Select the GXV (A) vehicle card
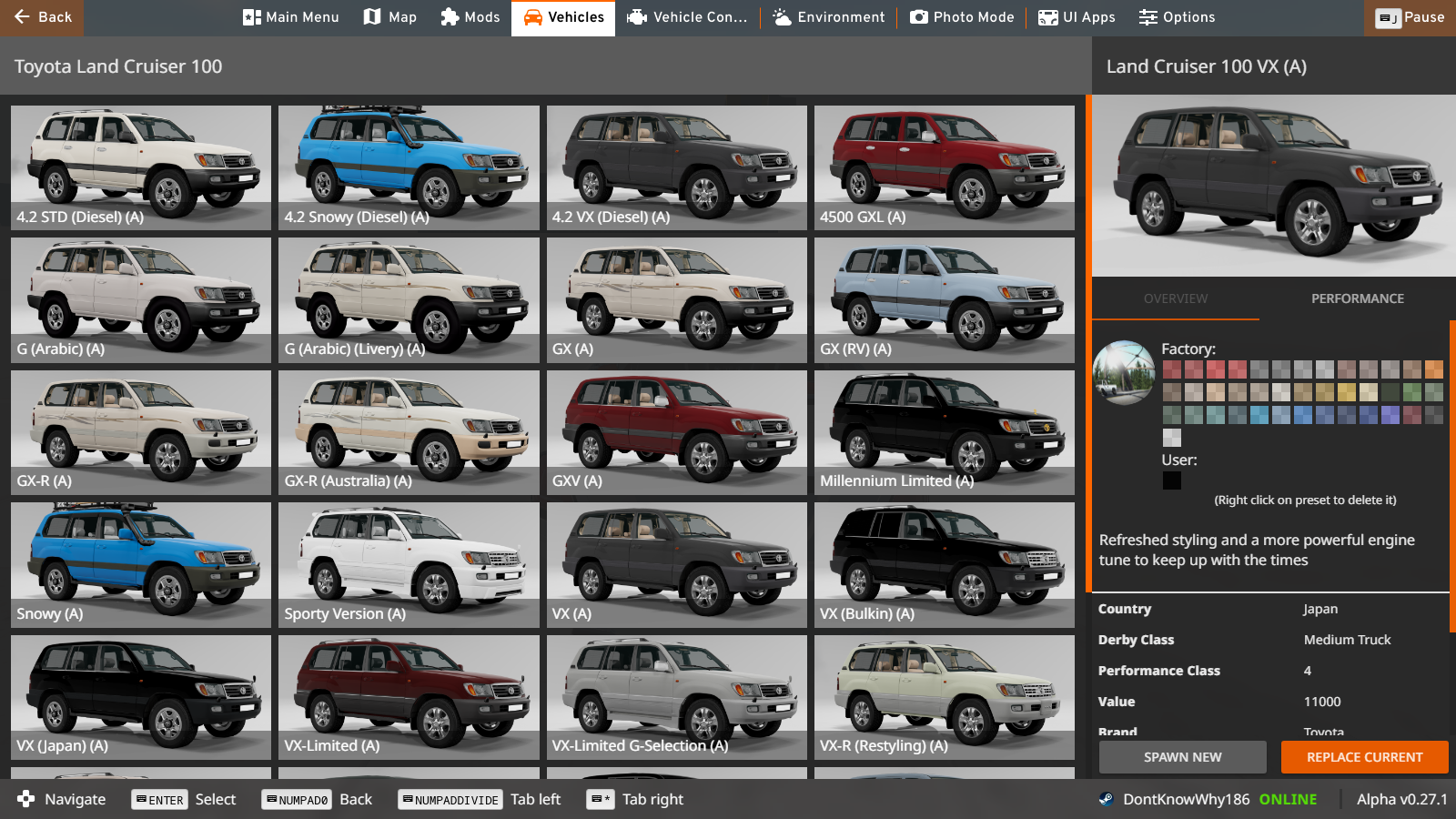 click(x=677, y=432)
